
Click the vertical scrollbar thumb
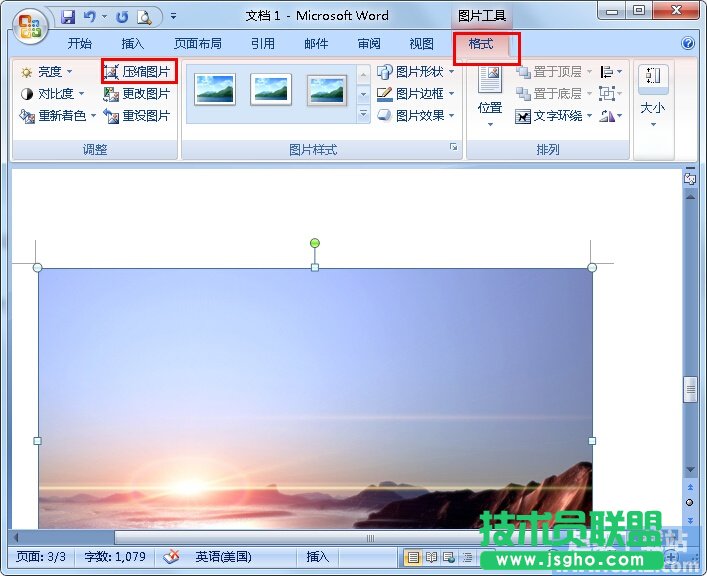pyautogui.click(x=690, y=389)
